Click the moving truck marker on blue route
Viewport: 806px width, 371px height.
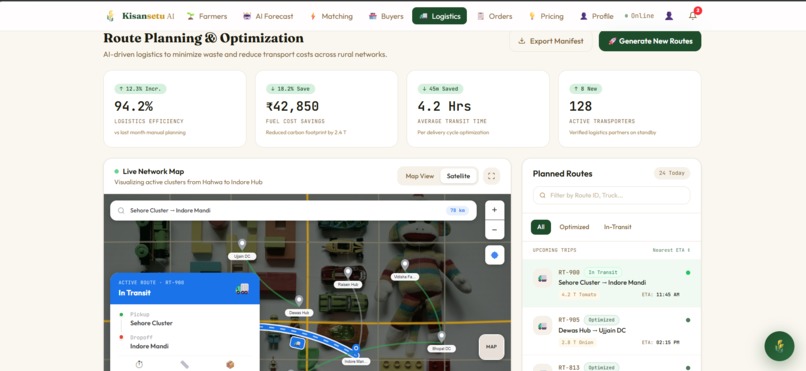(x=297, y=342)
